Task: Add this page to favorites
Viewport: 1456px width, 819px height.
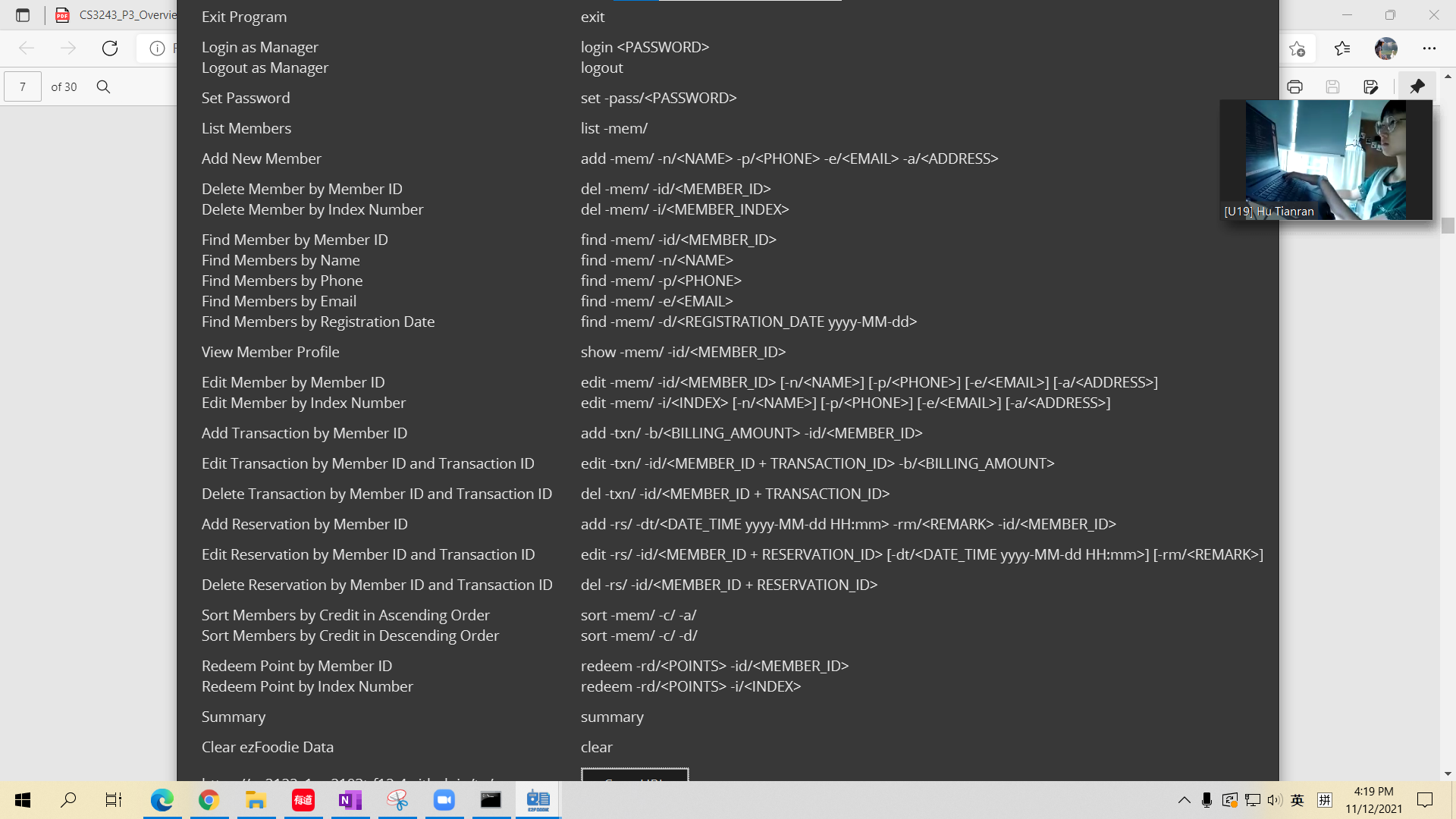Action: [1297, 49]
